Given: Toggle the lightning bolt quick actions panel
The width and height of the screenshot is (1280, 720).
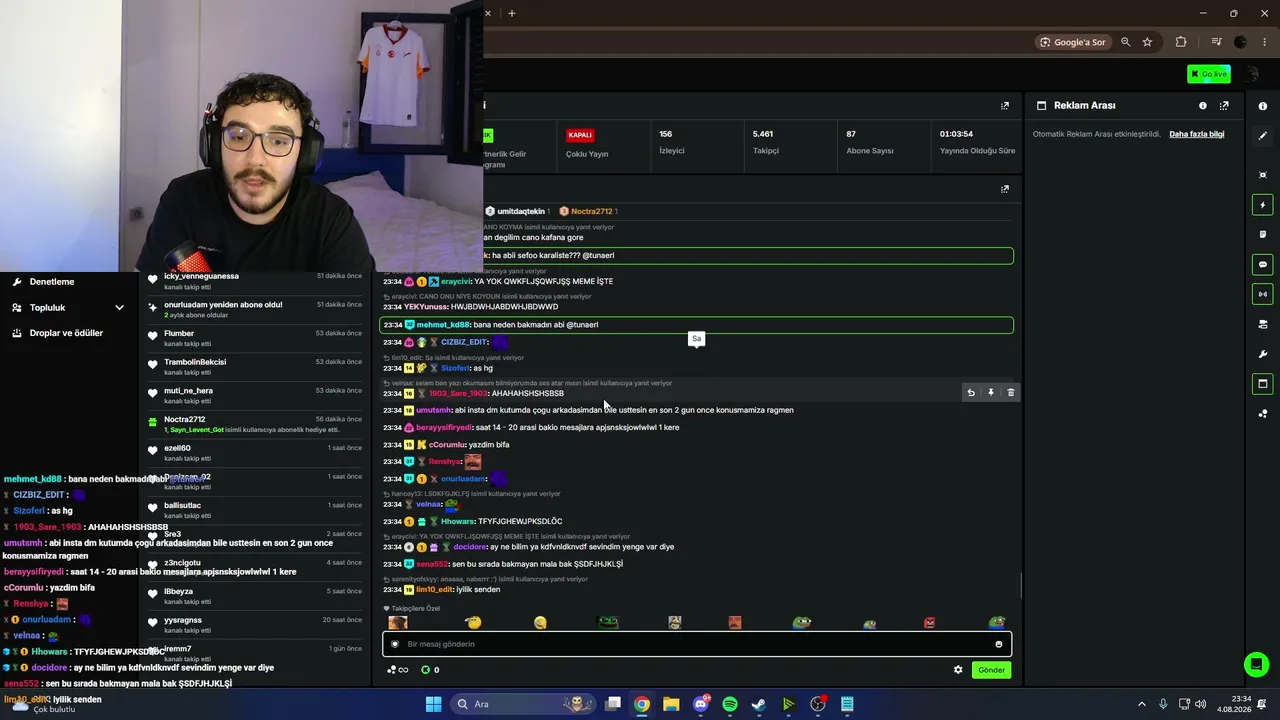Looking at the screenshot, I should click(1262, 205).
